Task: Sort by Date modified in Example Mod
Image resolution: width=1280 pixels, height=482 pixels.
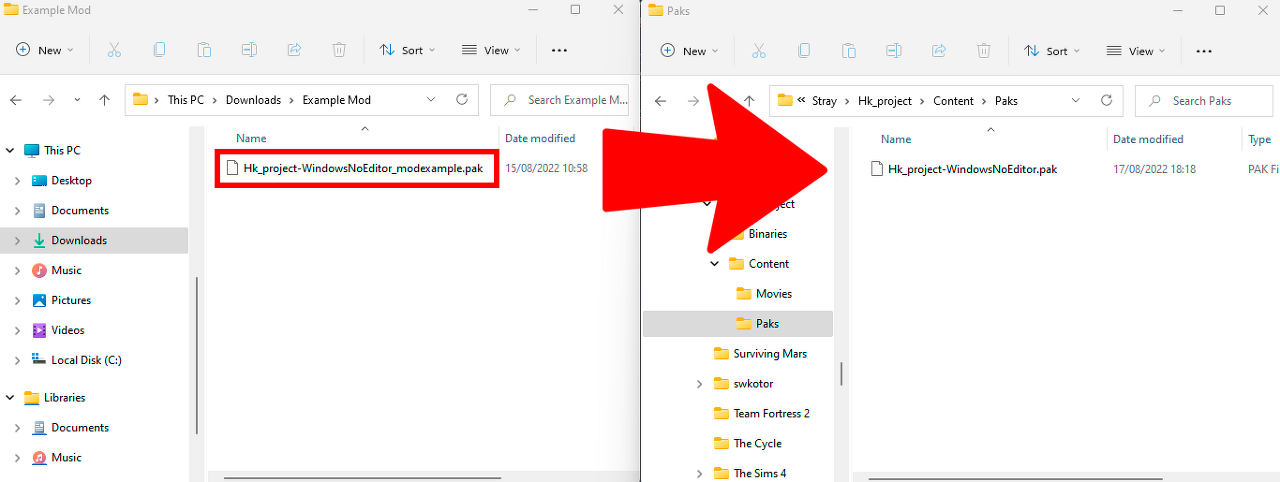Action: click(540, 138)
